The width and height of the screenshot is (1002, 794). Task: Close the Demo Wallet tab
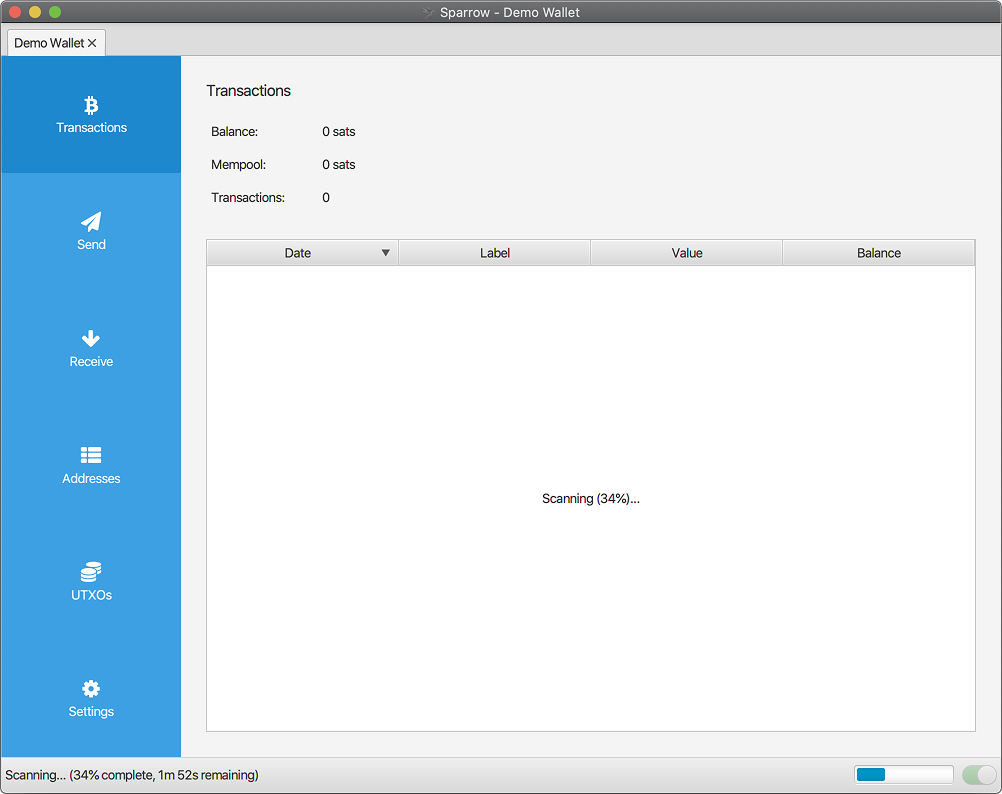[x=92, y=43]
